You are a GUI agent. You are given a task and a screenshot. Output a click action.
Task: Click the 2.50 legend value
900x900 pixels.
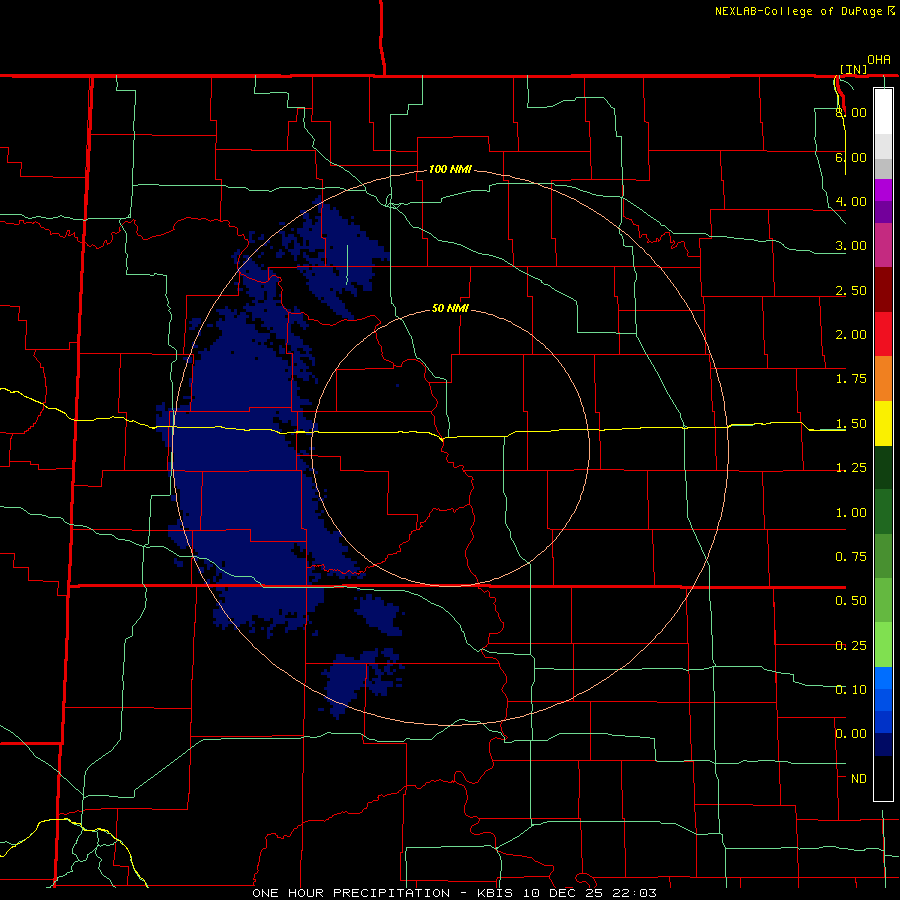pyautogui.click(x=851, y=290)
